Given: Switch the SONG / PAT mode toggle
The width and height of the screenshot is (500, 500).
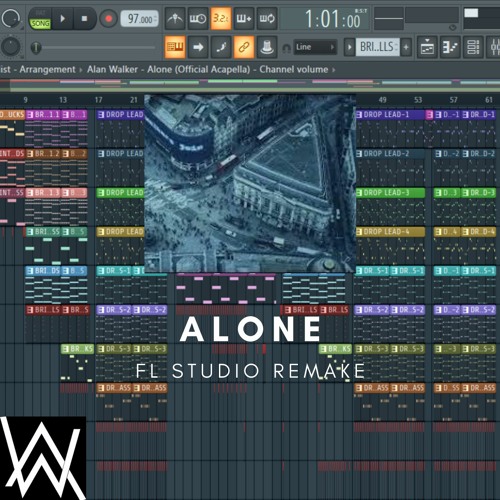Looking at the screenshot, I should tap(40, 19).
